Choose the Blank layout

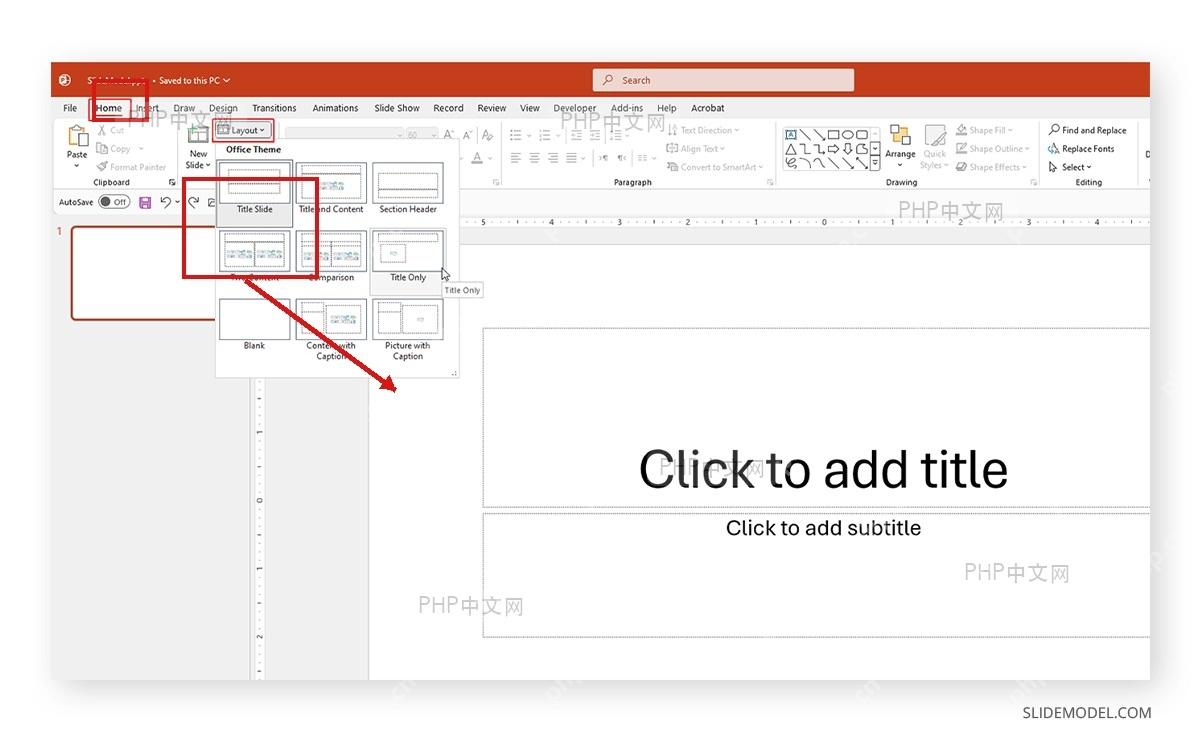(255, 326)
